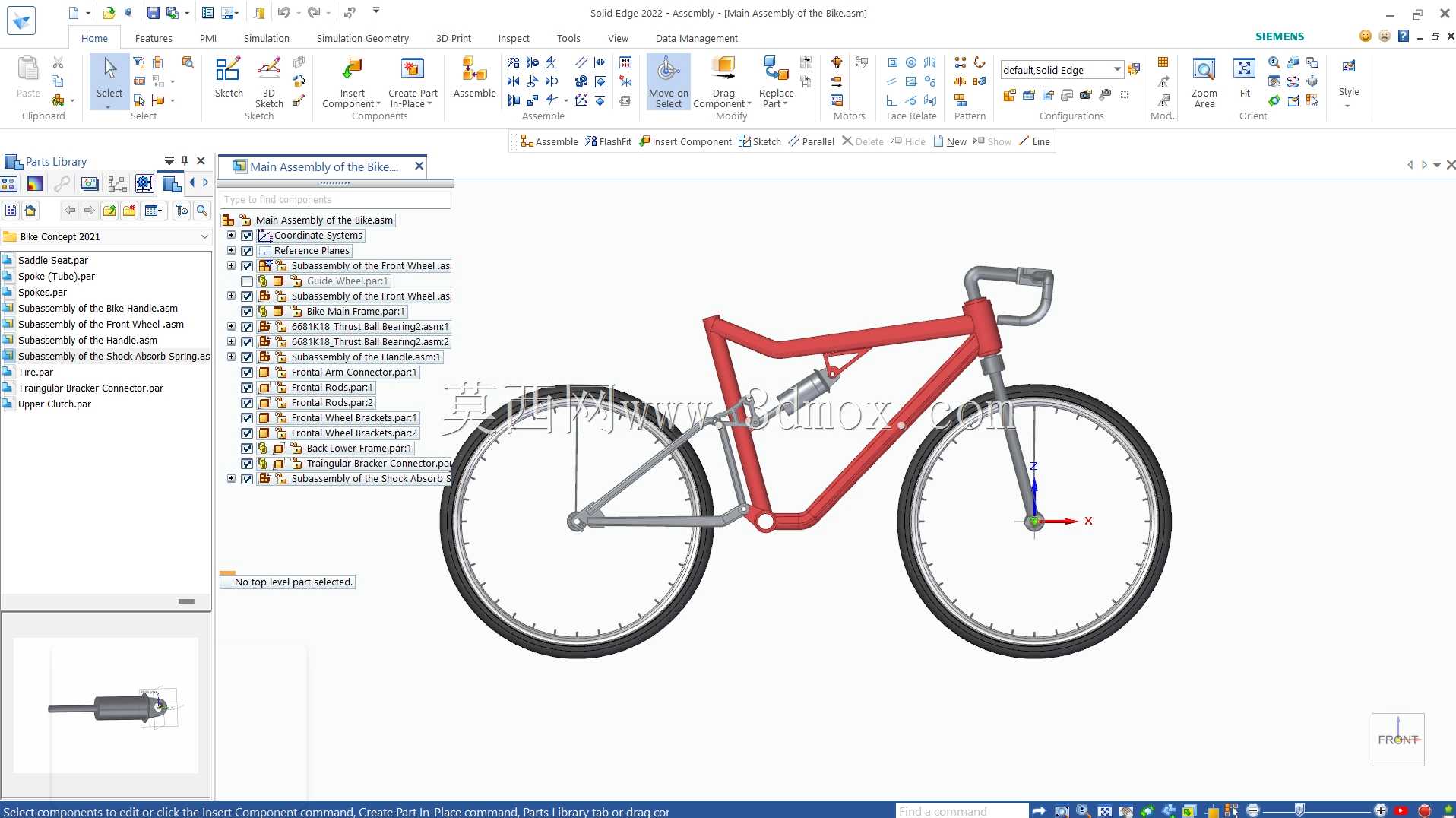Viewport: 1456px width, 818px height.
Task: Toggle Frontal Arm Connector.par:1 checkbox
Action: [x=247, y=373]
